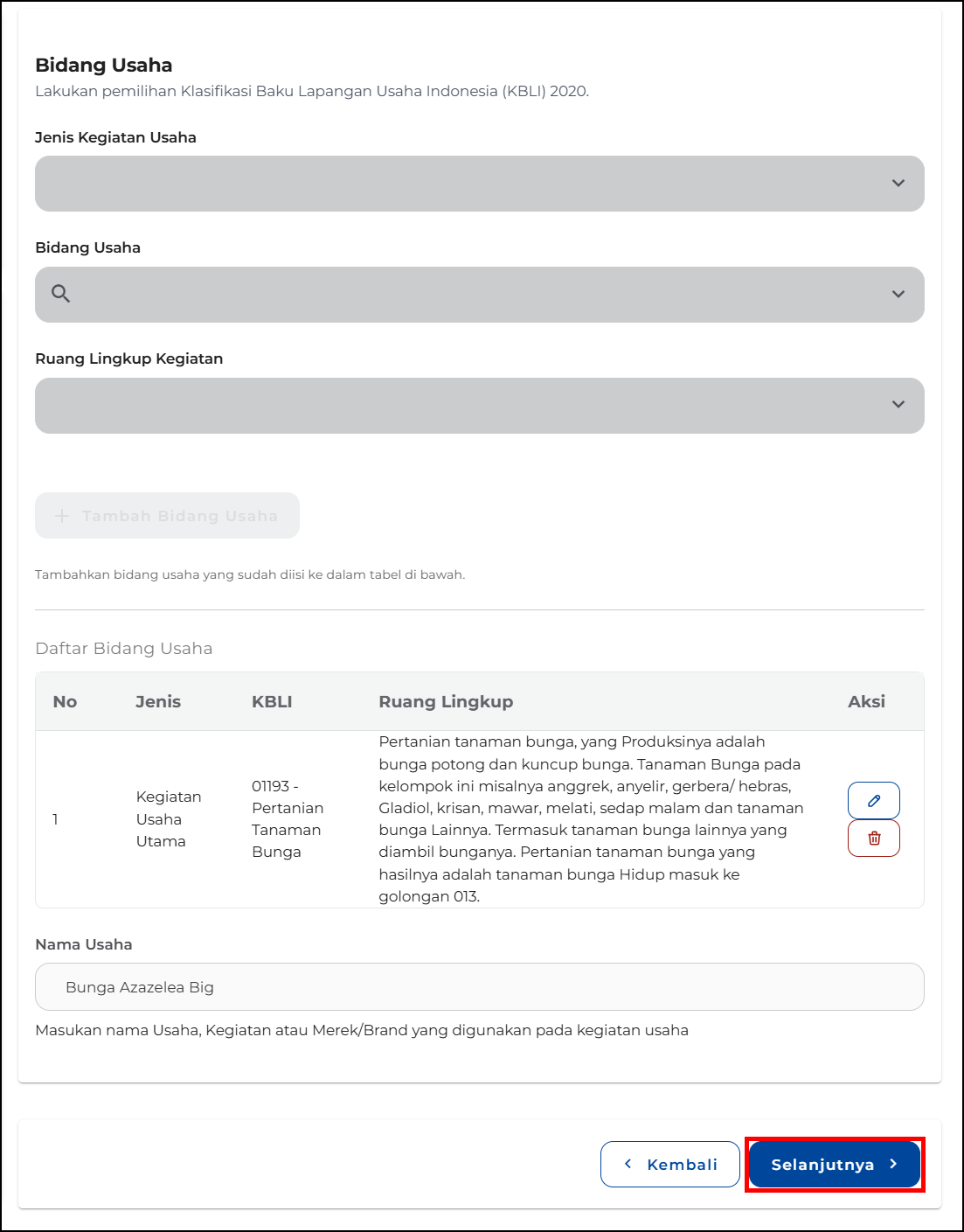The height and width of the screenshot is (1232, 964).
Task: Open Ruang Lingkup Kegiatan dropdown via chevron
Action: pyautogui.click(x=898, y=405)
